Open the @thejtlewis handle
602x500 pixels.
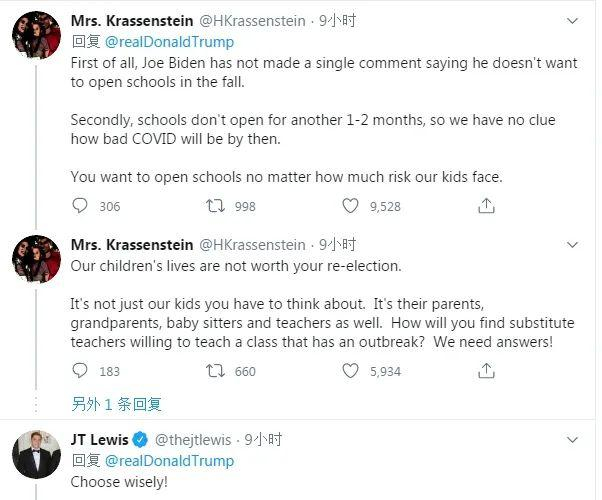pos(193,440)
